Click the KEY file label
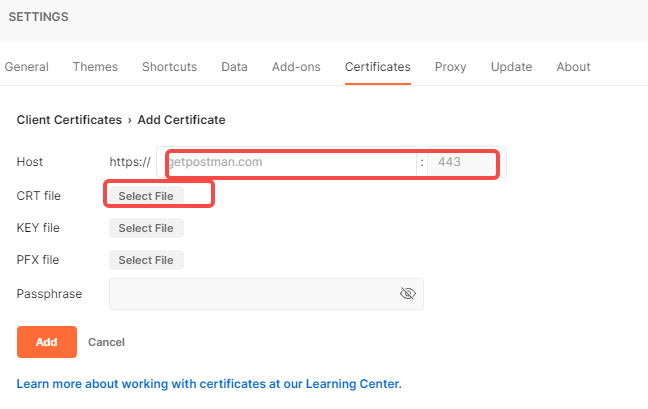This screenshot has height=409, width=648. click(x=38, y=228)
